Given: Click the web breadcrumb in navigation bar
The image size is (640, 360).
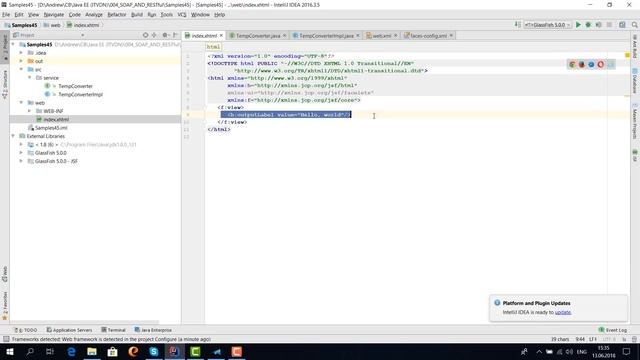Looking at the screenshot, I should (52, 25).
